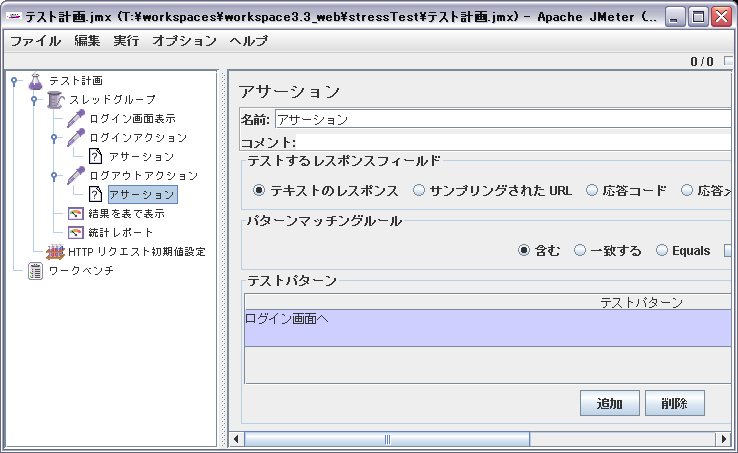The height and width of the screenshot is (453, 738).
Task: Click the horizontal scrollbar right arrow
Action: [x=721, y=439]
